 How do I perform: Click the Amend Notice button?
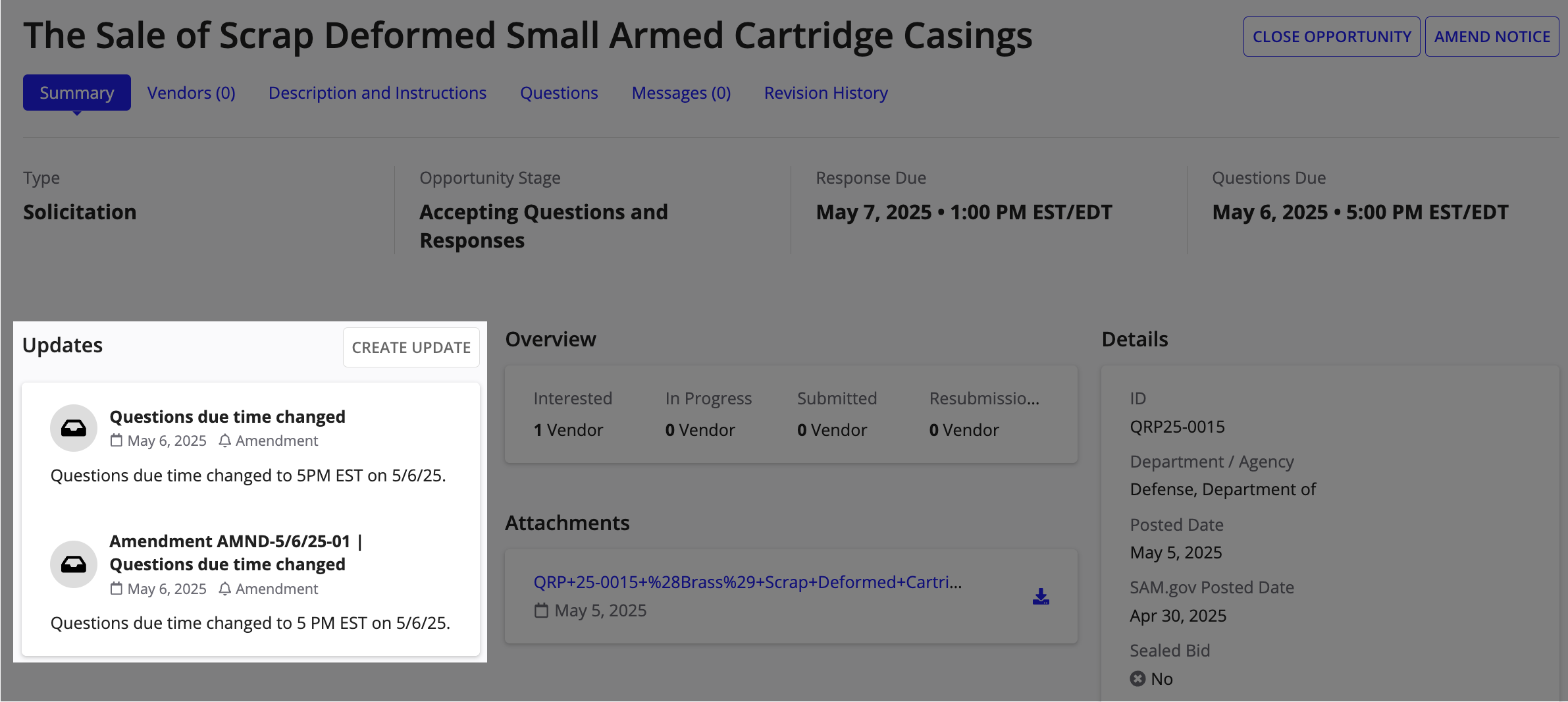[x=1492, y=37]
